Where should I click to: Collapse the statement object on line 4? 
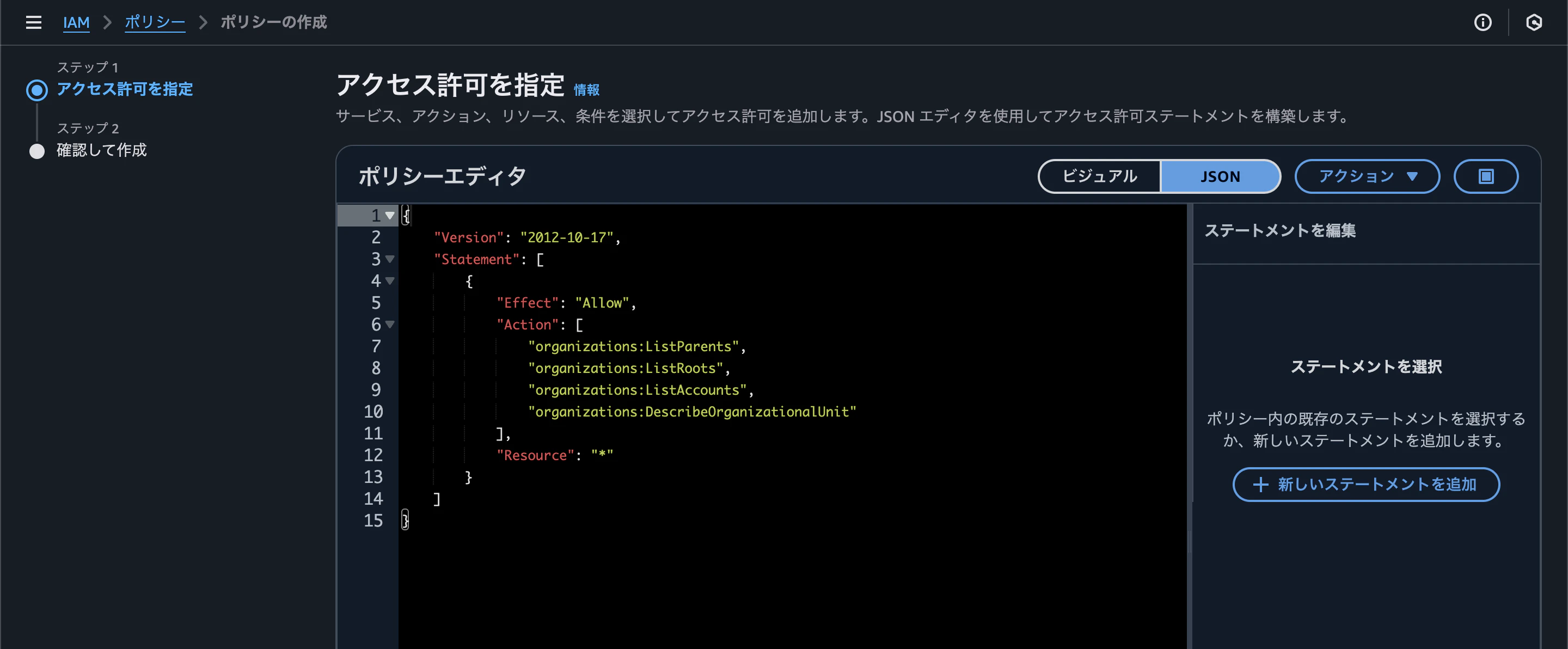click(390, 281)
